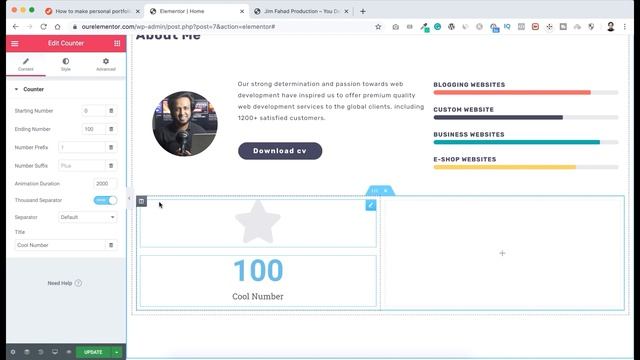Go to the browser home page
The width and height of the screenshot is (640, 360).
[58, 27]
